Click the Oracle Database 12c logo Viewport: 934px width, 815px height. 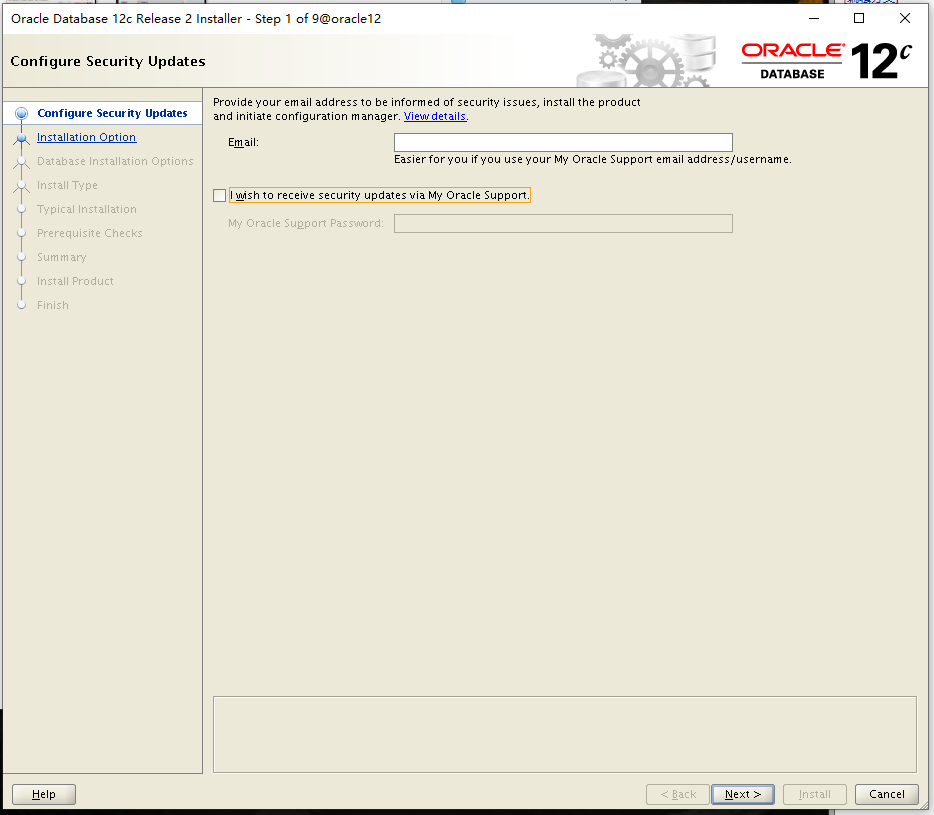pyautogui.click(x=827, y=61)
